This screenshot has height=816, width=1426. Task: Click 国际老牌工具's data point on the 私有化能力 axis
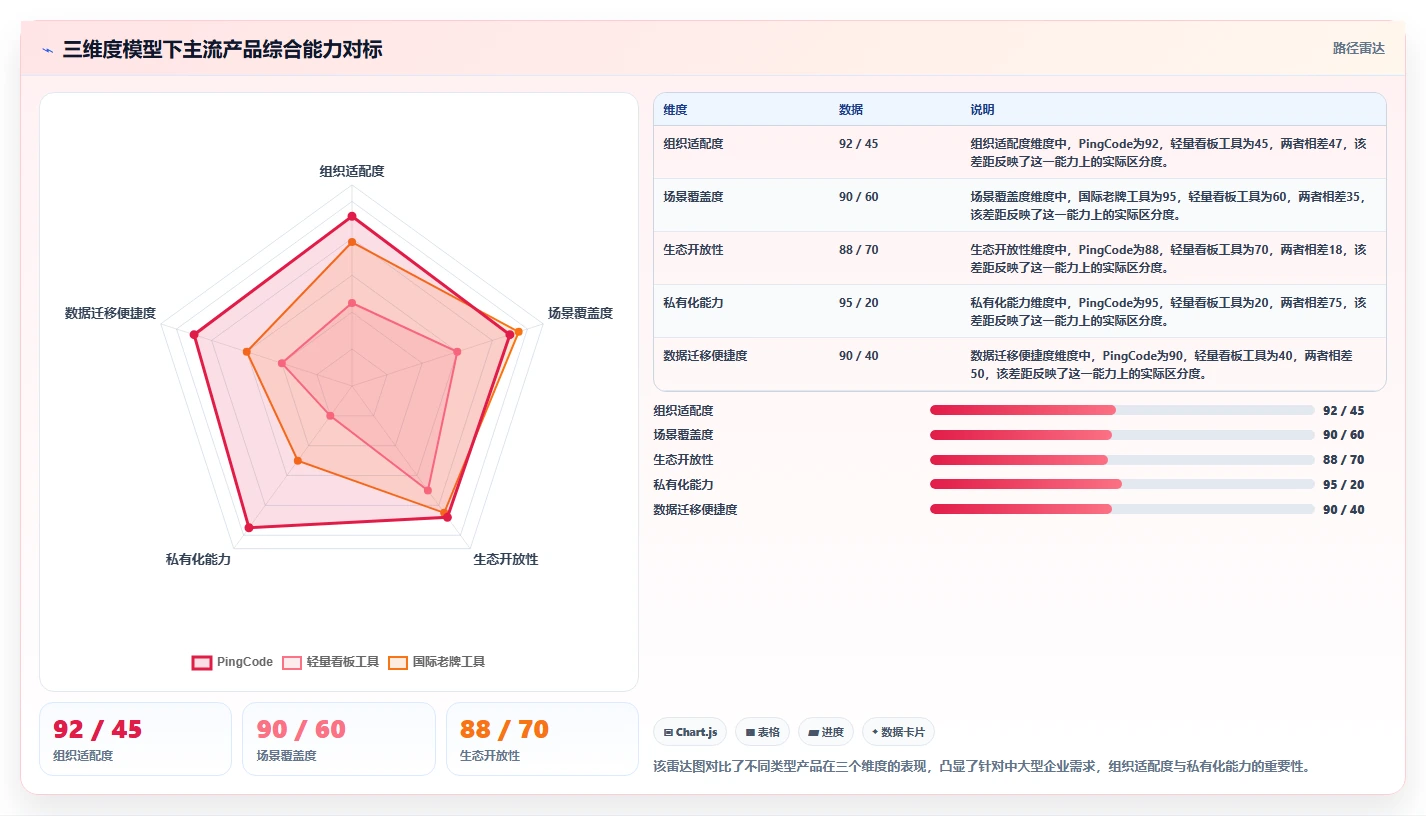point(297,460)
